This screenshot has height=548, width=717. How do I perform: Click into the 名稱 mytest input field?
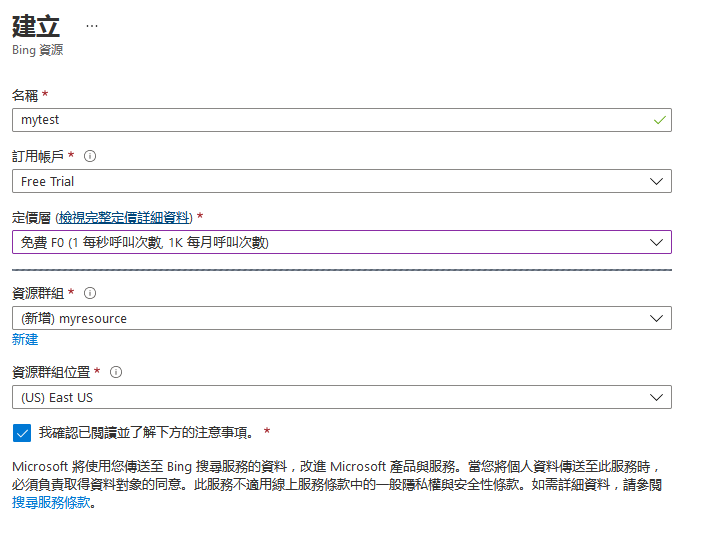coord(342,120)
